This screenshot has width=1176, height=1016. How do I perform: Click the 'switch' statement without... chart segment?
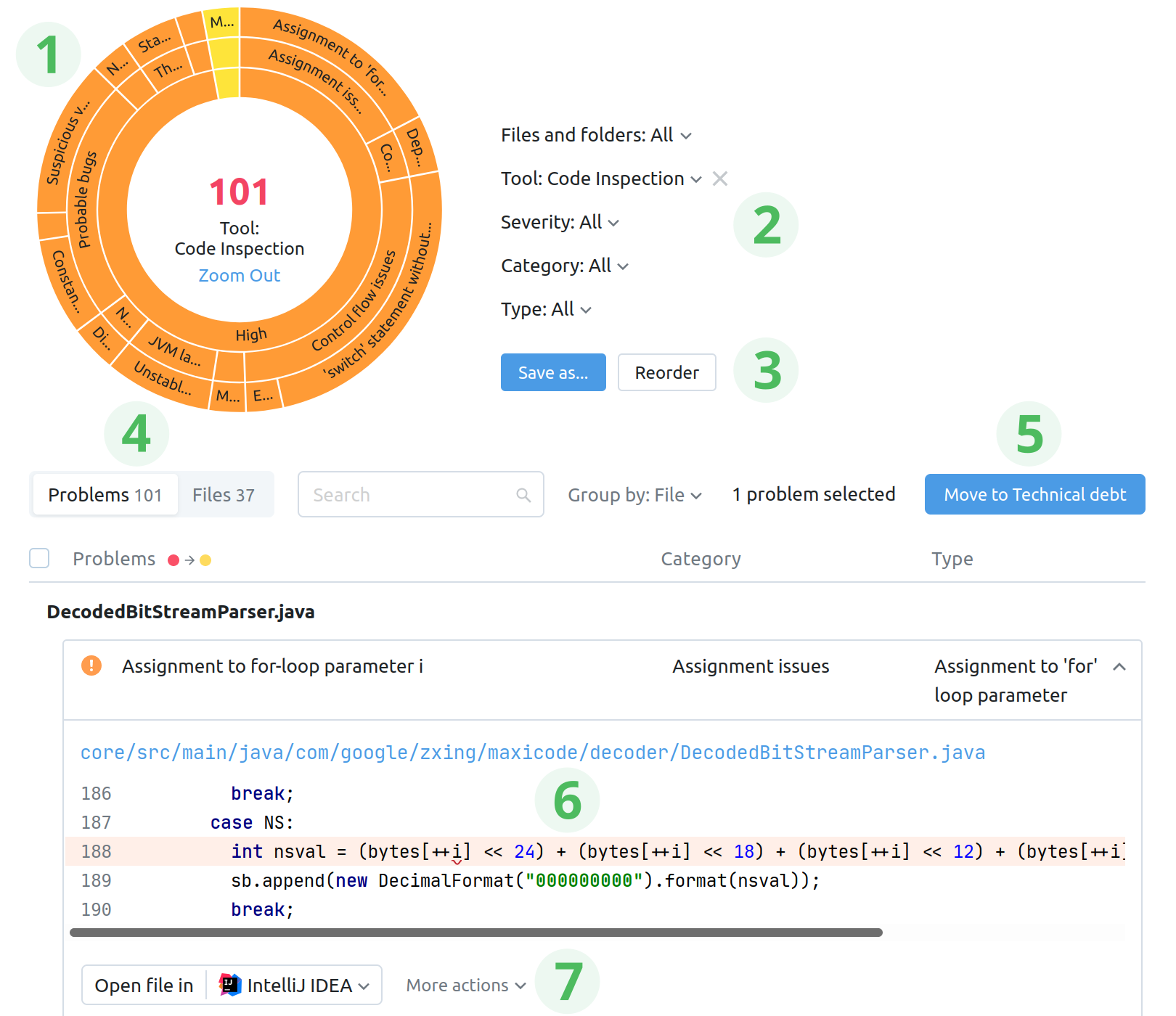pos(378,301)
